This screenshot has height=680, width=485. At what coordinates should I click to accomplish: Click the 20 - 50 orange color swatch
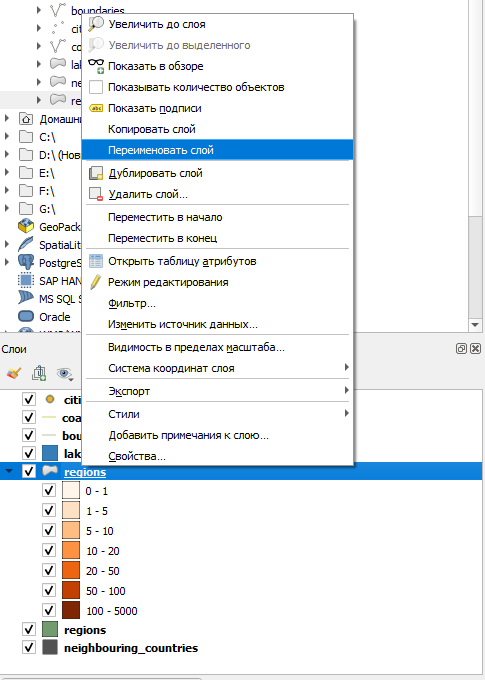(71, 571)
